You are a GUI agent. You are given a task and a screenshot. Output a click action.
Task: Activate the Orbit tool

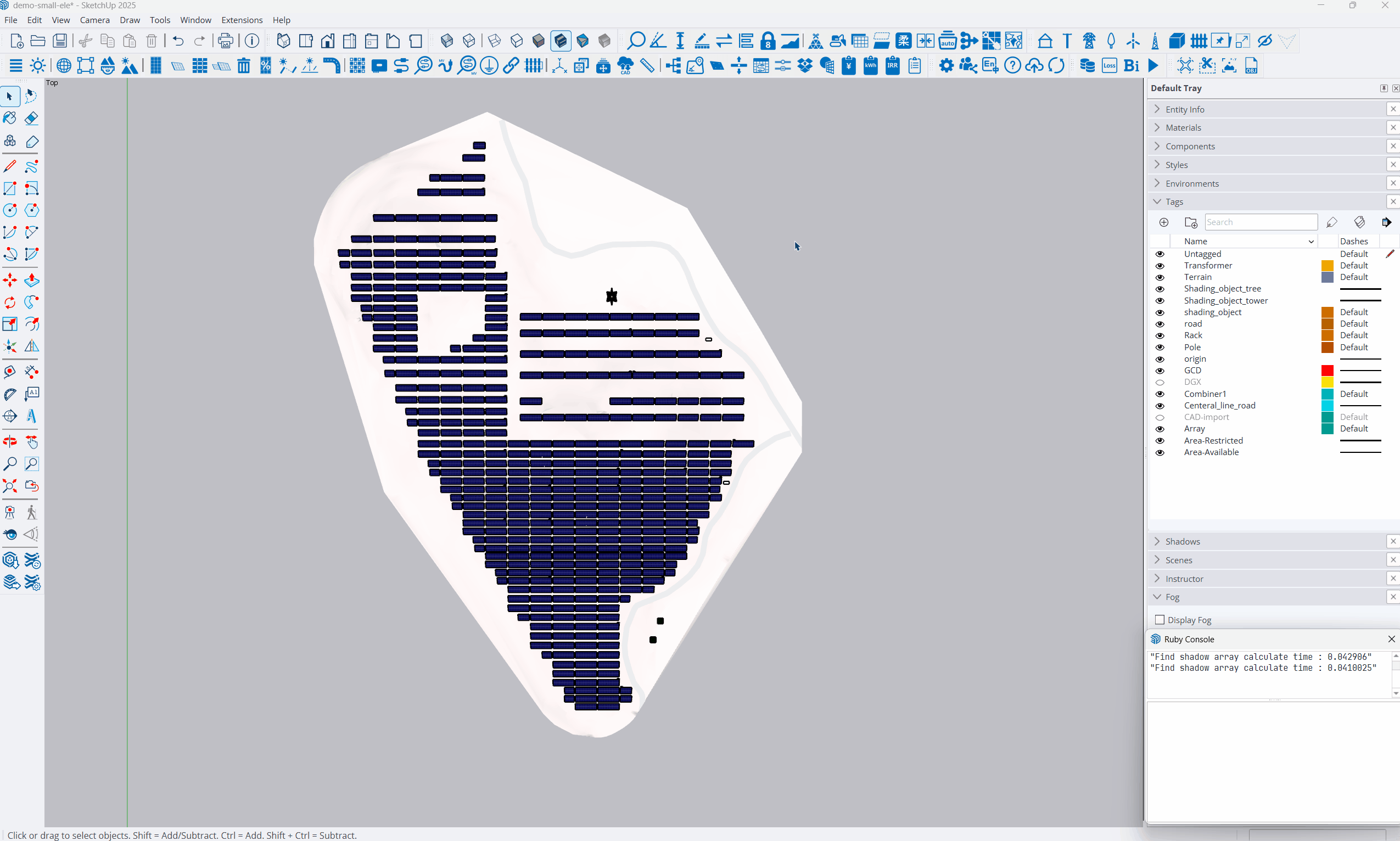10,442
